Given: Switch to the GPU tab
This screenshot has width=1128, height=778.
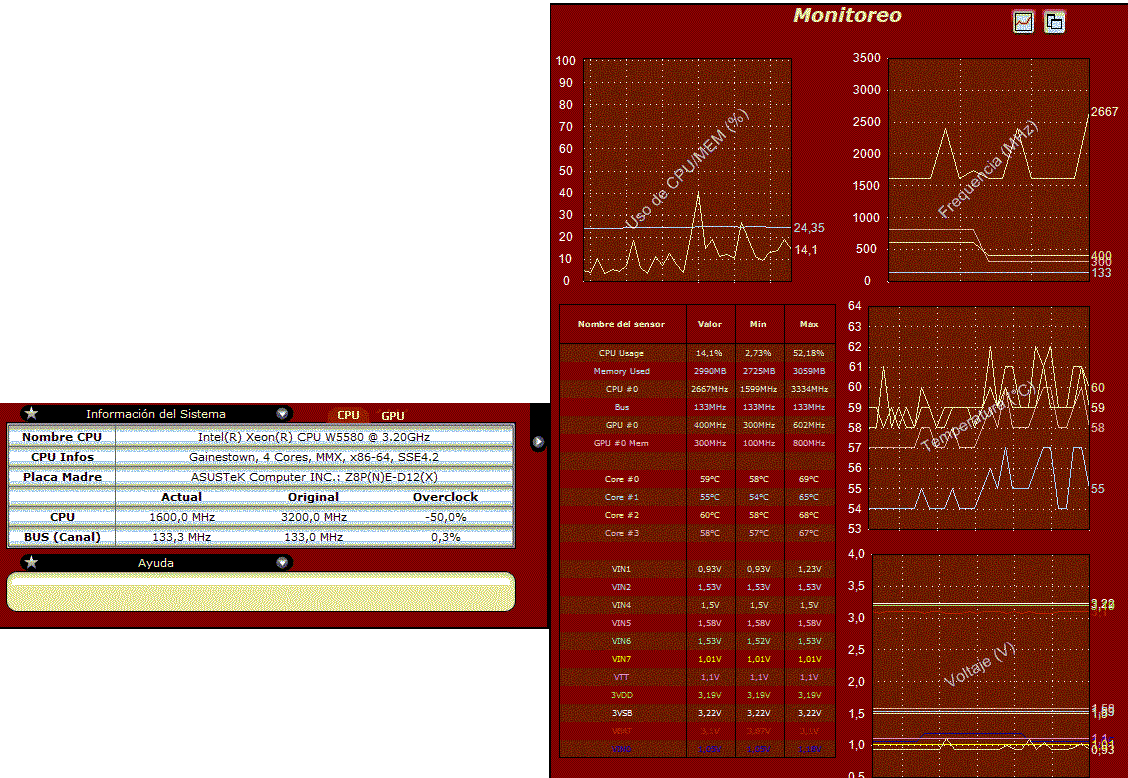Looking at the screenshot, I should 393,415.
